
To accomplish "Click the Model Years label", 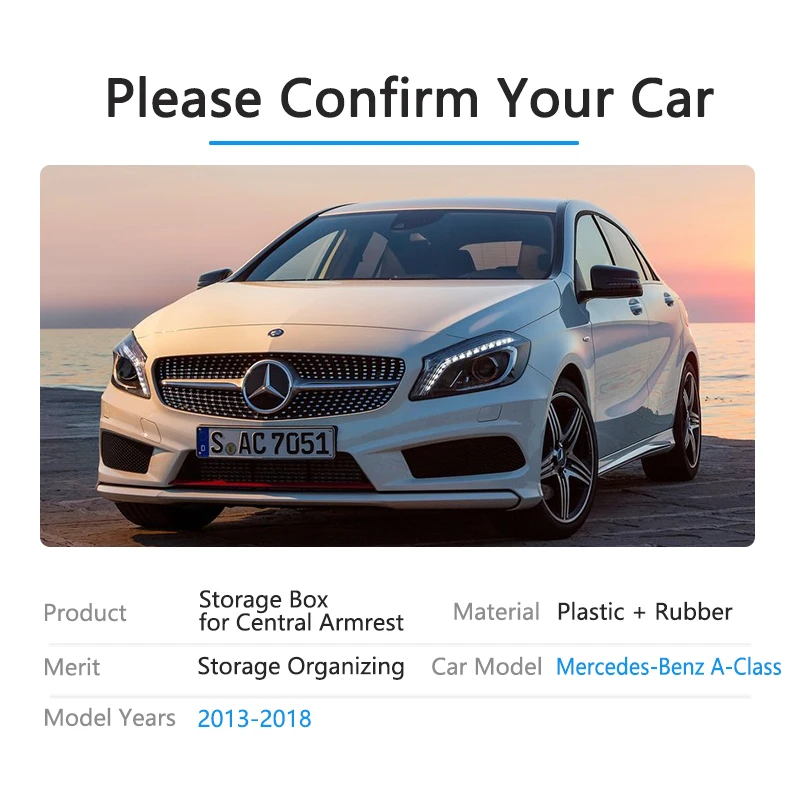I will pyautogui.click(x=110, y=718).
